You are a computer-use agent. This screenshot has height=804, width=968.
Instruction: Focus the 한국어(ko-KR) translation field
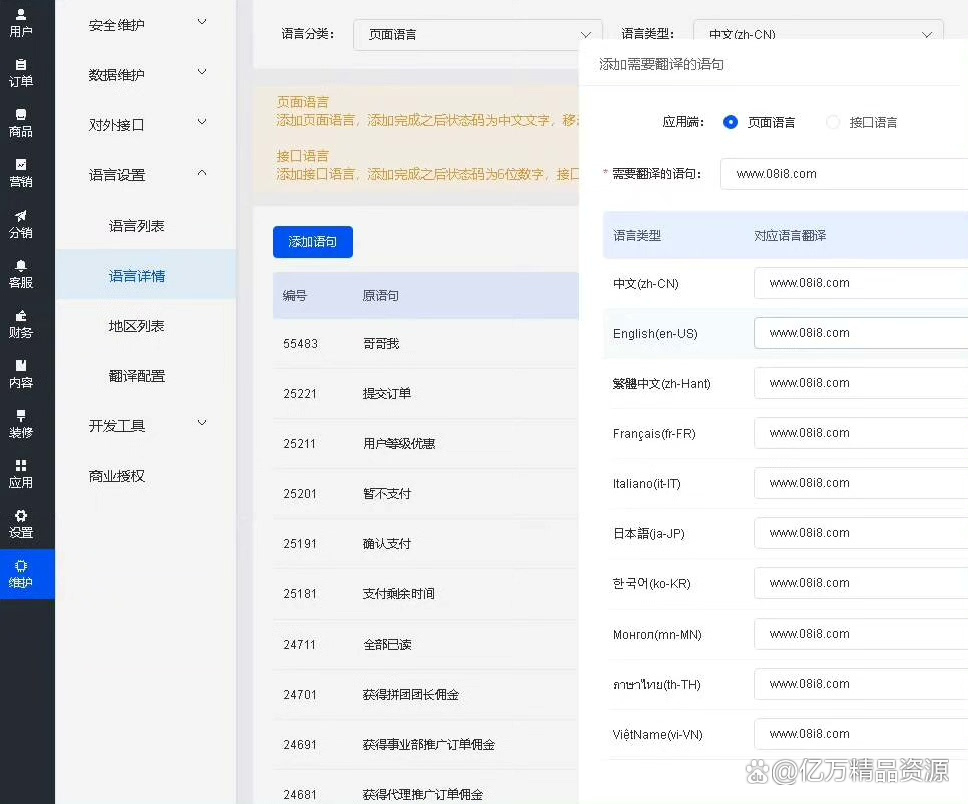coord(861,583)
